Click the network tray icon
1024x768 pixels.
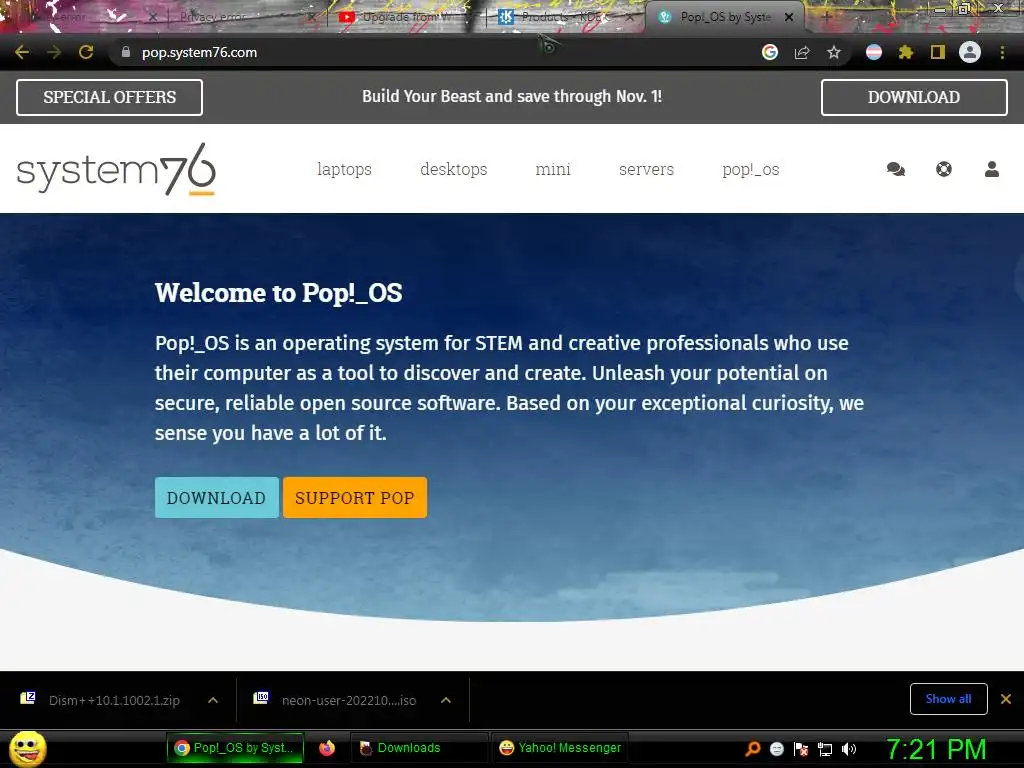click(825, 749)
